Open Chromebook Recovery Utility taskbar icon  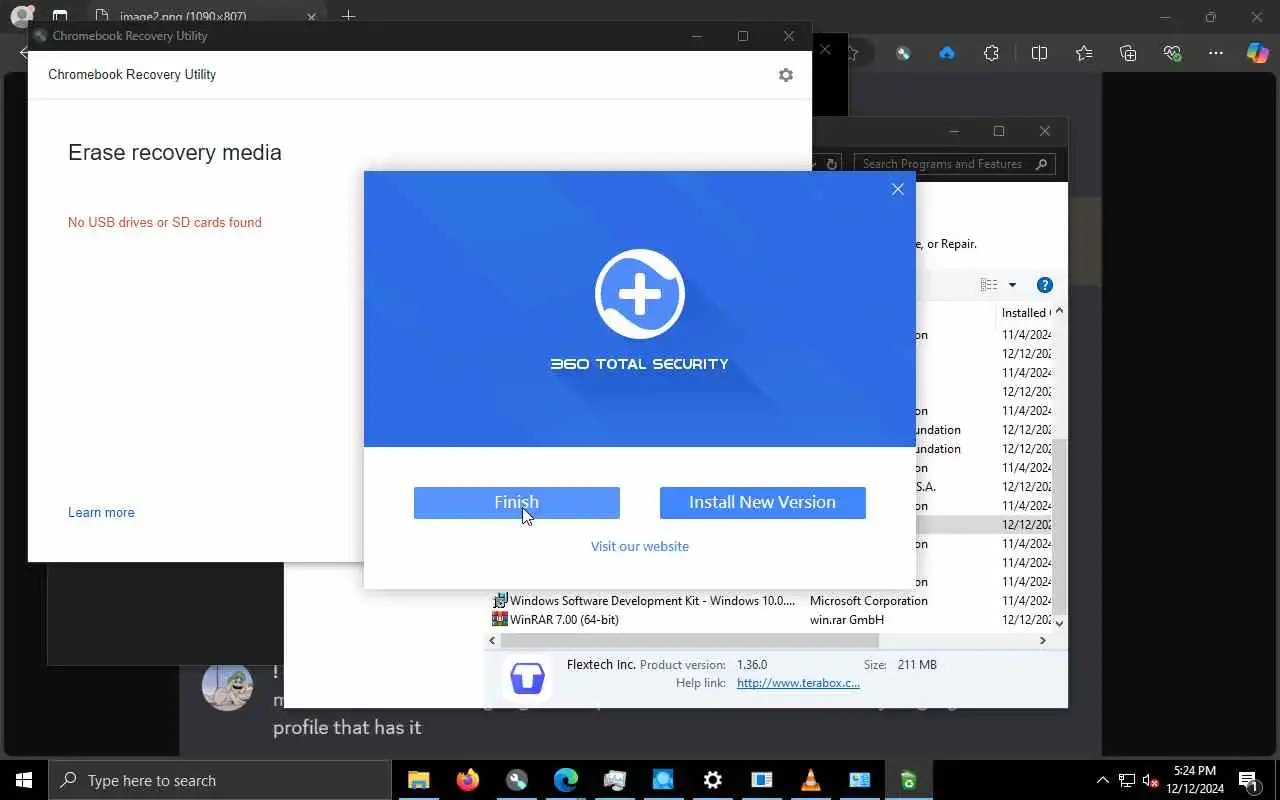[x=517, y=780]
